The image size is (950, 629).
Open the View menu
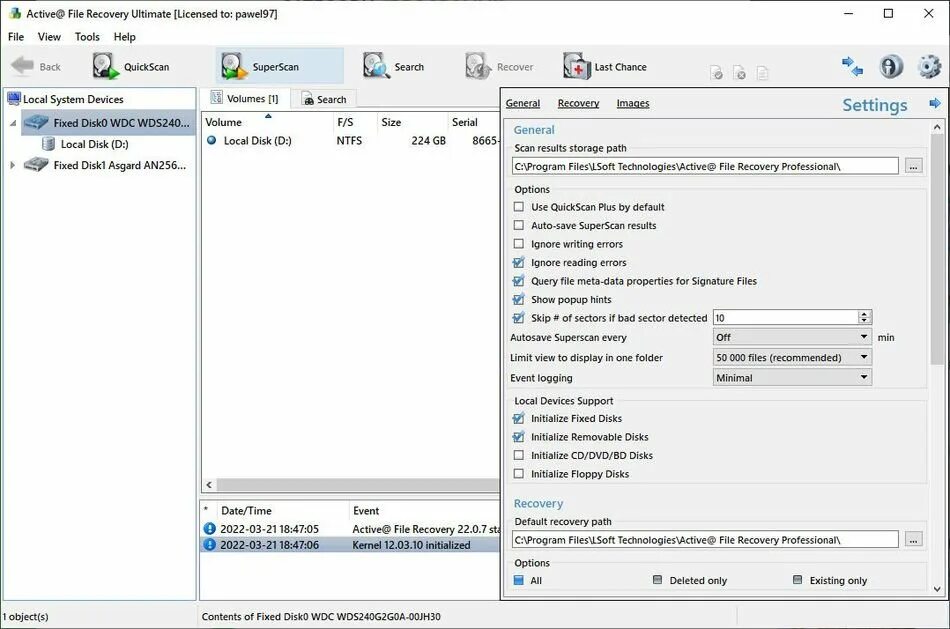[49, 37]
